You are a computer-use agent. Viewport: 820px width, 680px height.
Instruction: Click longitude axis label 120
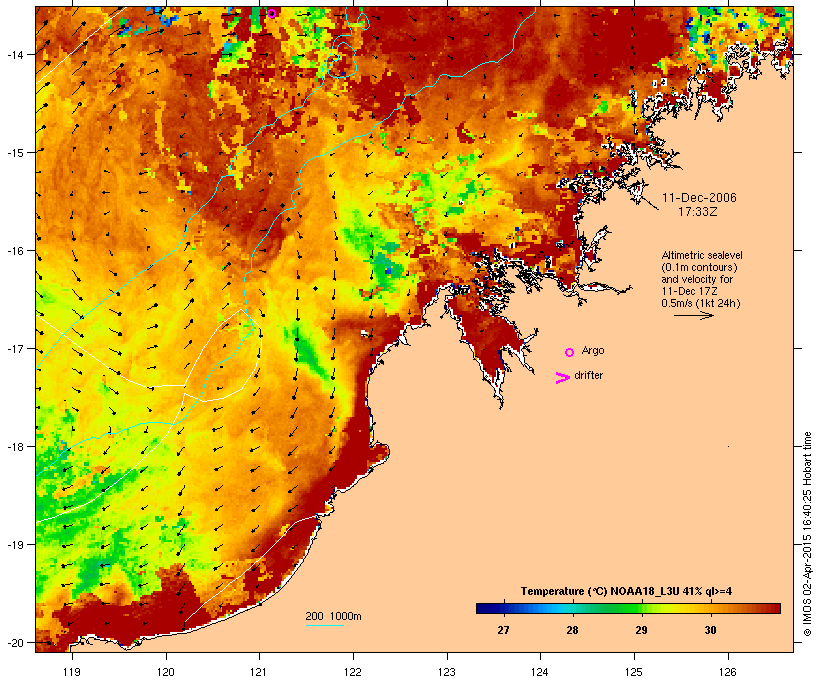coord(166,672)
